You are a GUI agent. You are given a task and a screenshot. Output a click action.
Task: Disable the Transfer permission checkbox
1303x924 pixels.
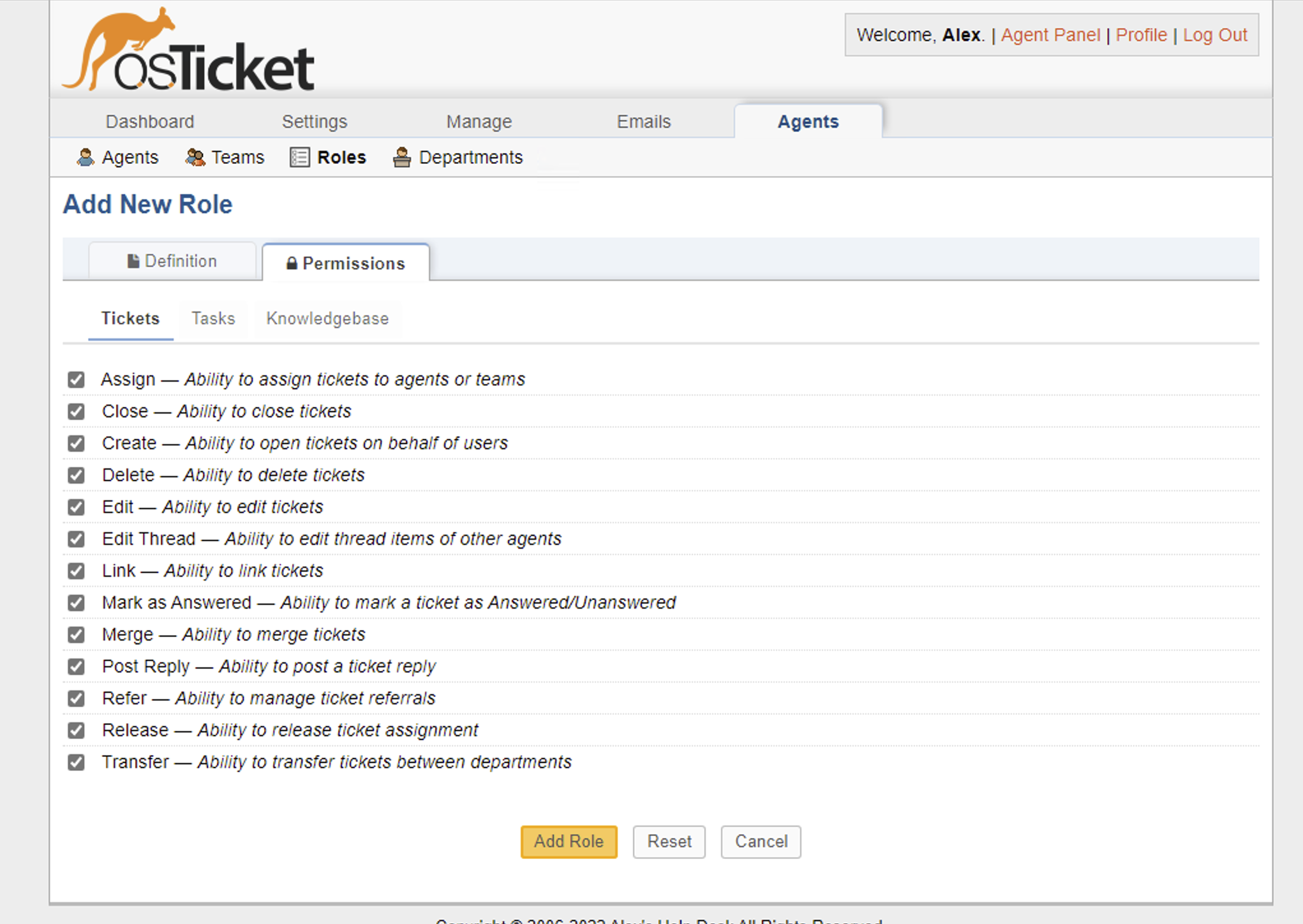pos(76,763)
